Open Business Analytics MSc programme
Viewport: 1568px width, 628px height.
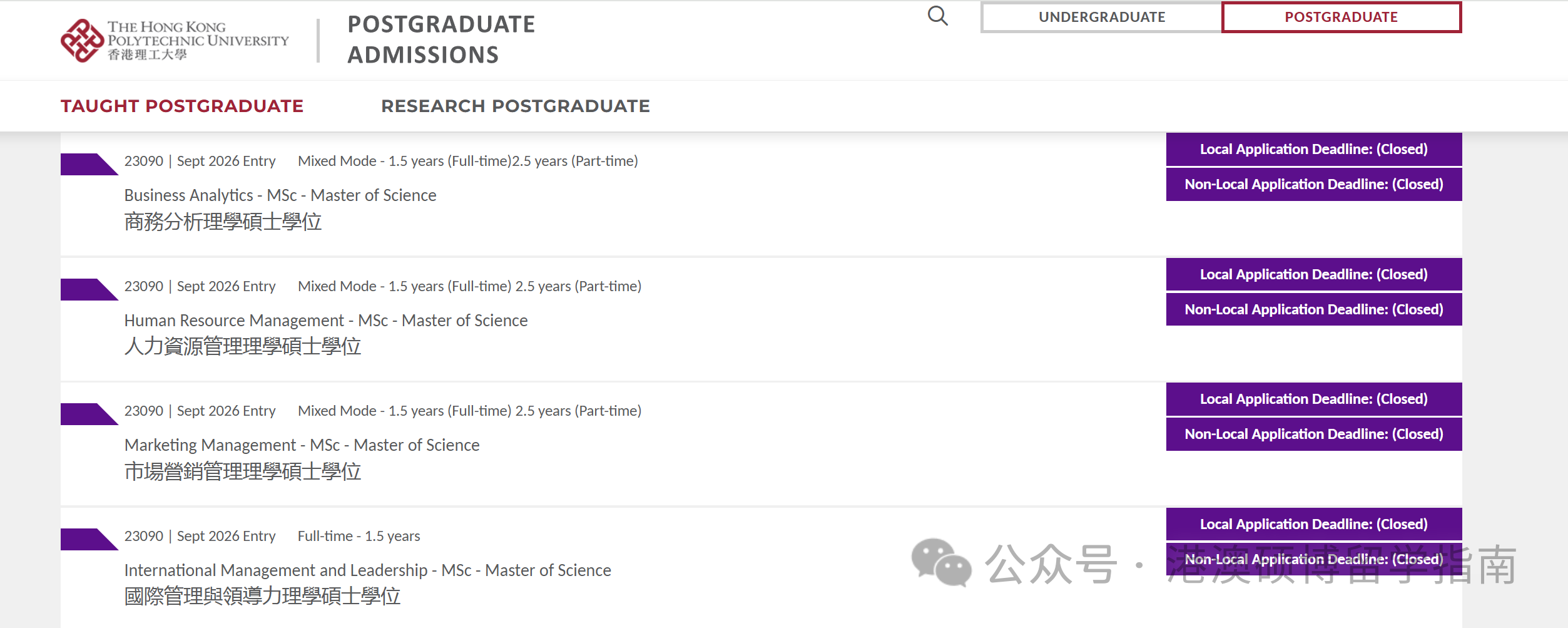(x=280, y=195)
